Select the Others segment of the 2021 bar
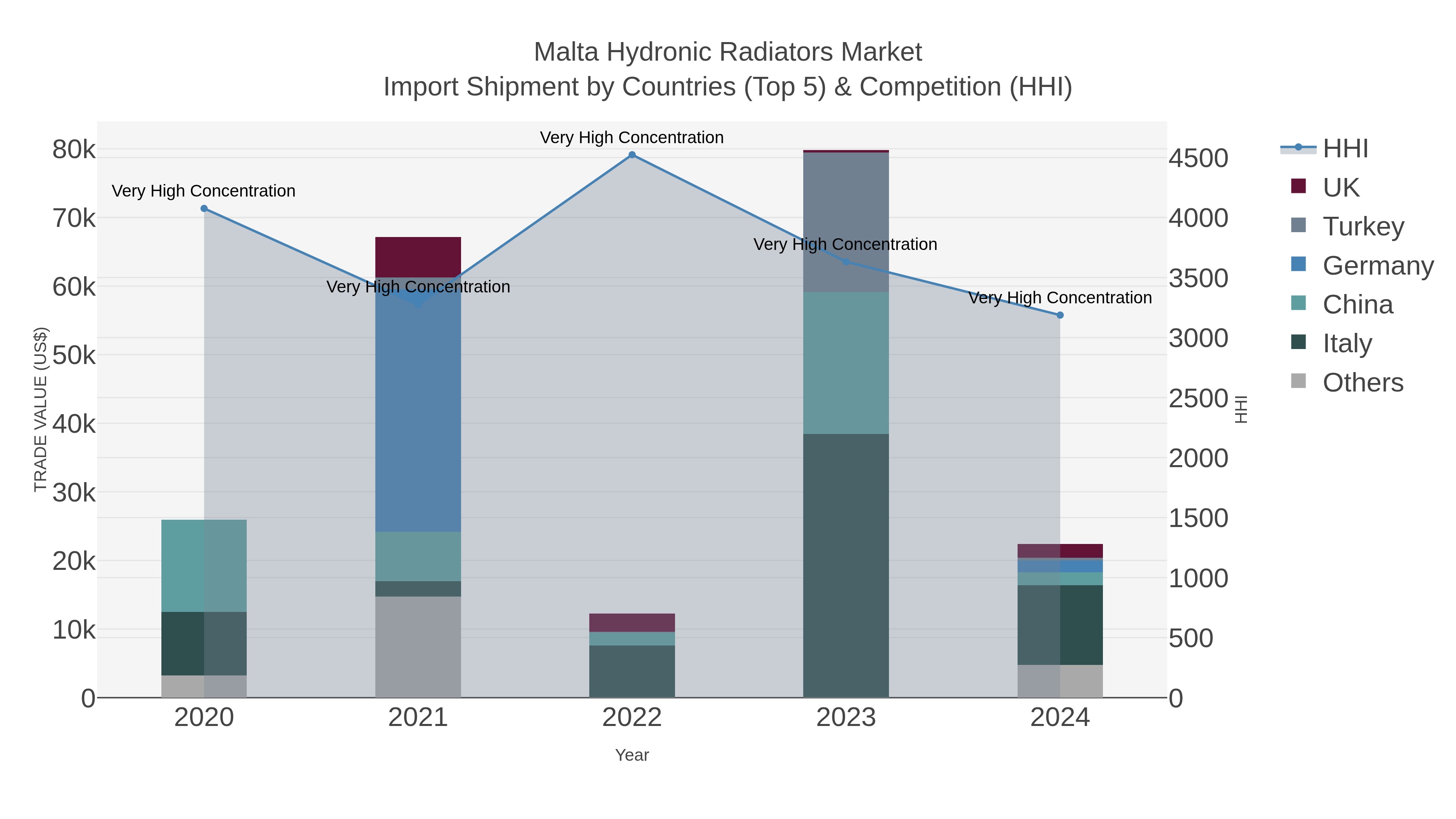 418,647
